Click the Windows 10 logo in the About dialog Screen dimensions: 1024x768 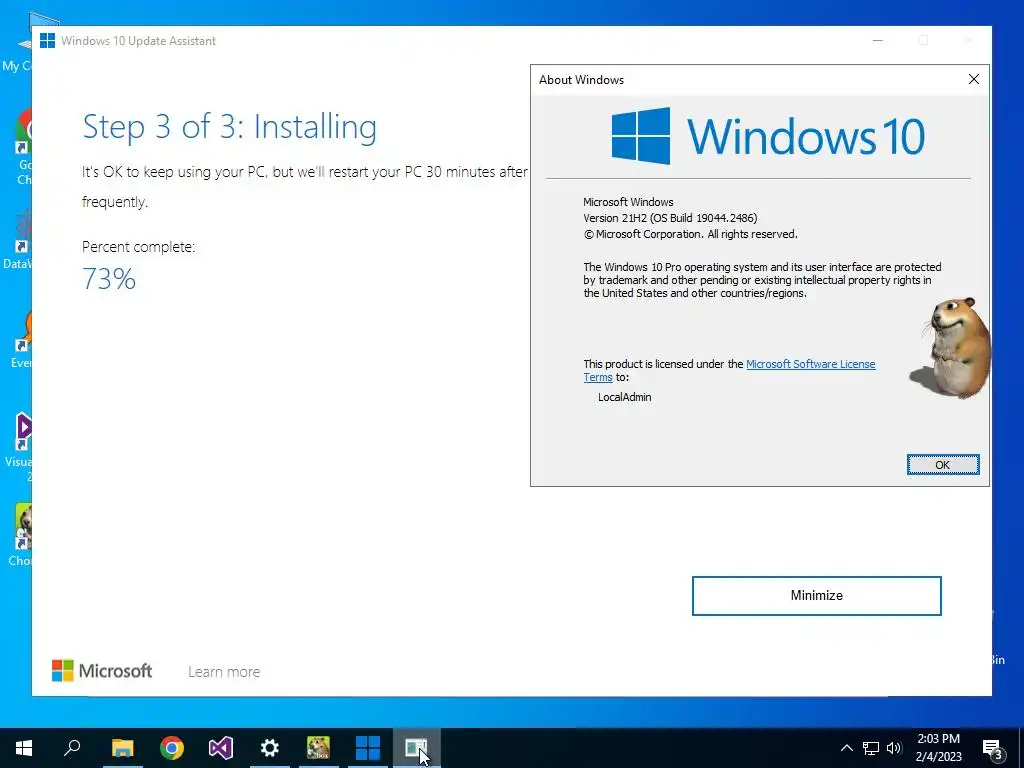click(768, 136)
